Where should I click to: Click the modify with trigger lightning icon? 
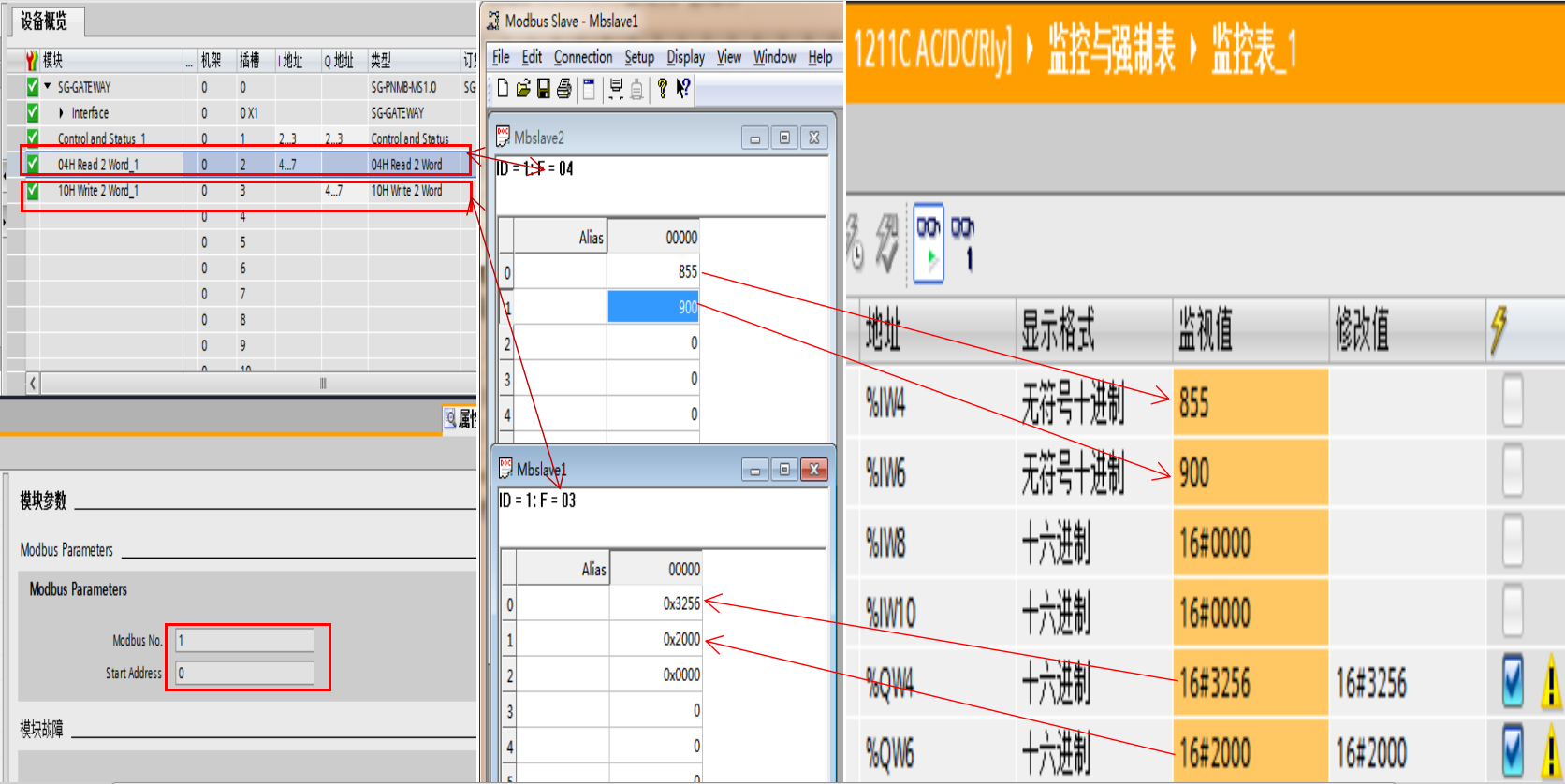[x=854, y=242]
